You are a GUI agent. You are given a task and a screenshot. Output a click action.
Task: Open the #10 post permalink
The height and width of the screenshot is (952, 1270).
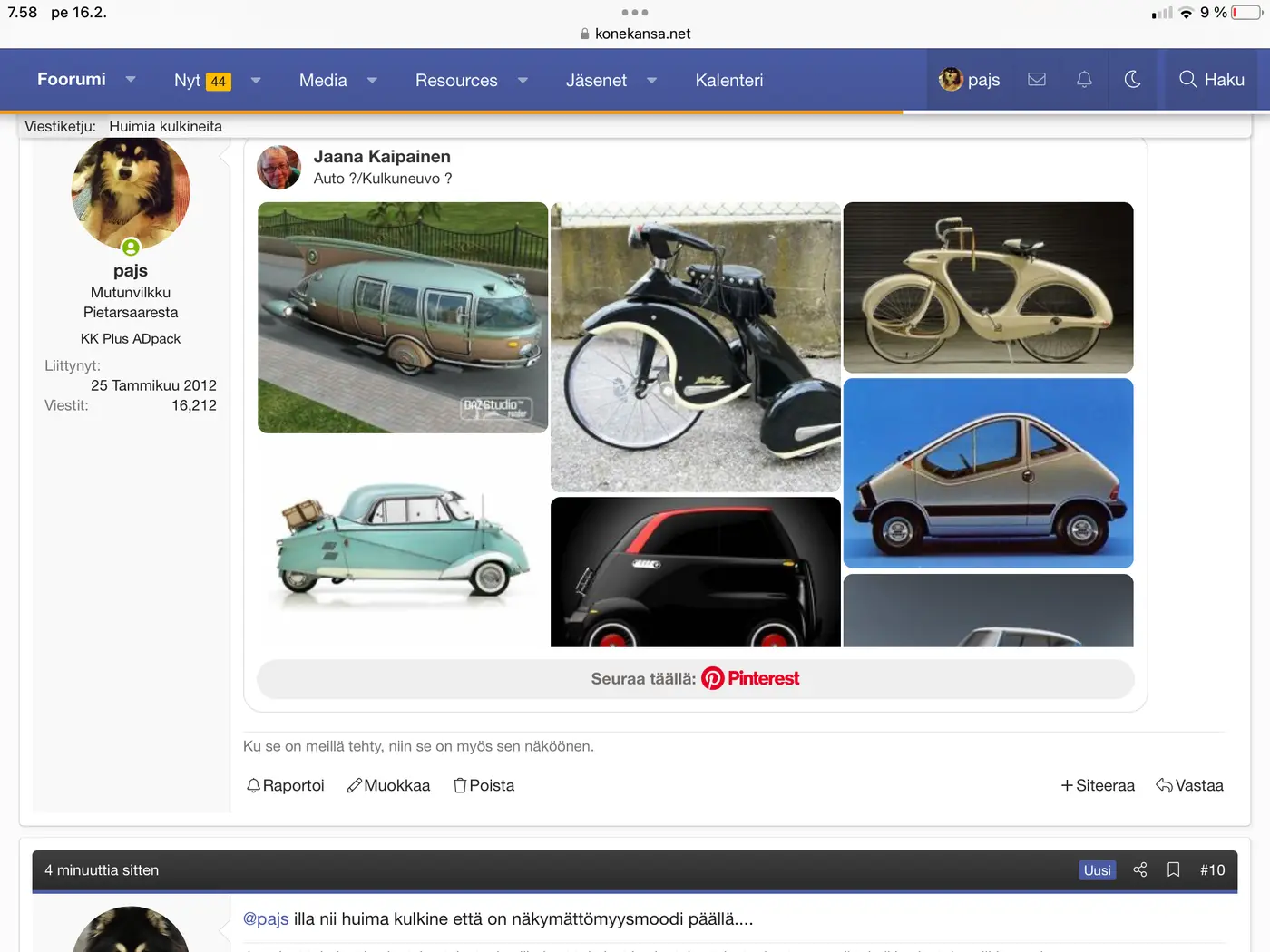[x=1212, y=869]
